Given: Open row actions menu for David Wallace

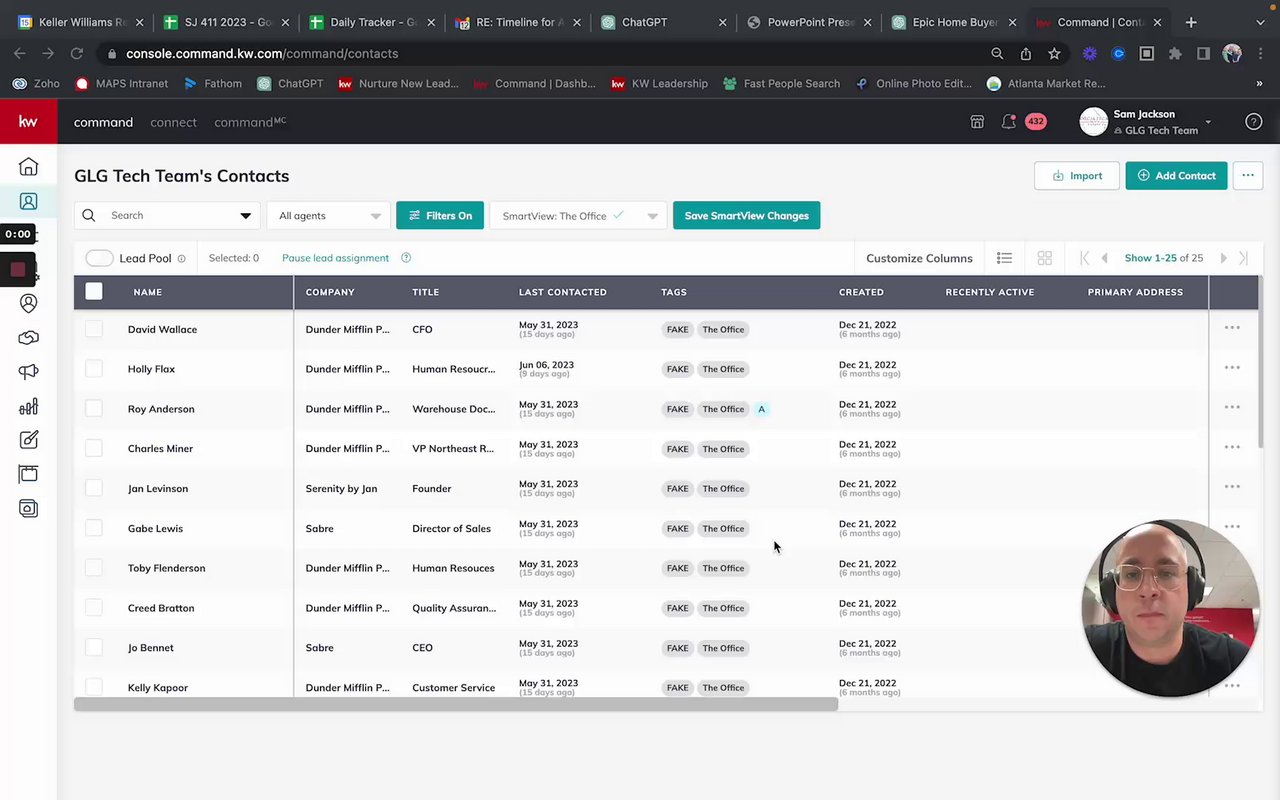Looking at the screenshot, I should 1232,328.
